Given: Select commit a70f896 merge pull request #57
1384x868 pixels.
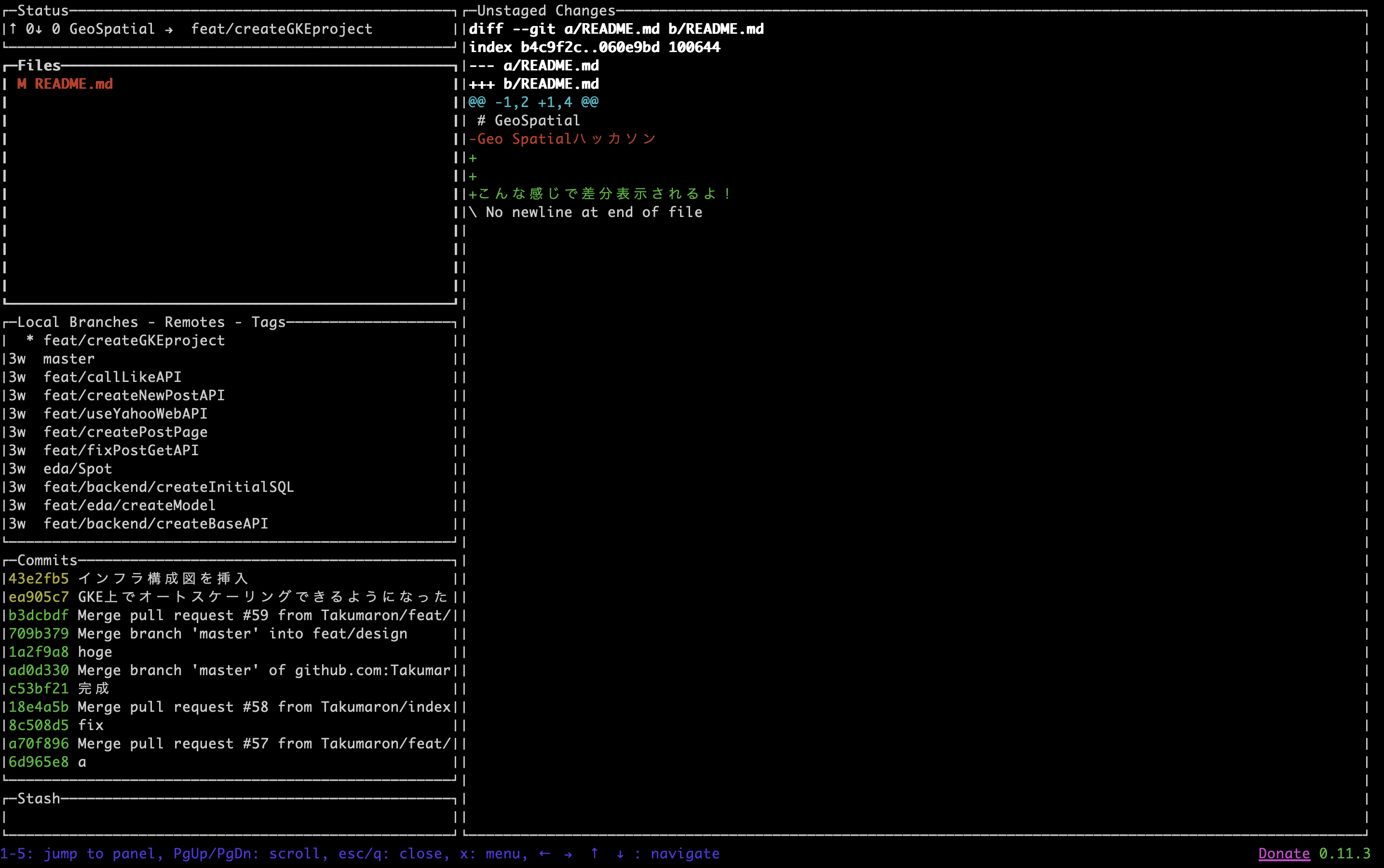Looking at the screenshot, I should [x=230, y=744].
